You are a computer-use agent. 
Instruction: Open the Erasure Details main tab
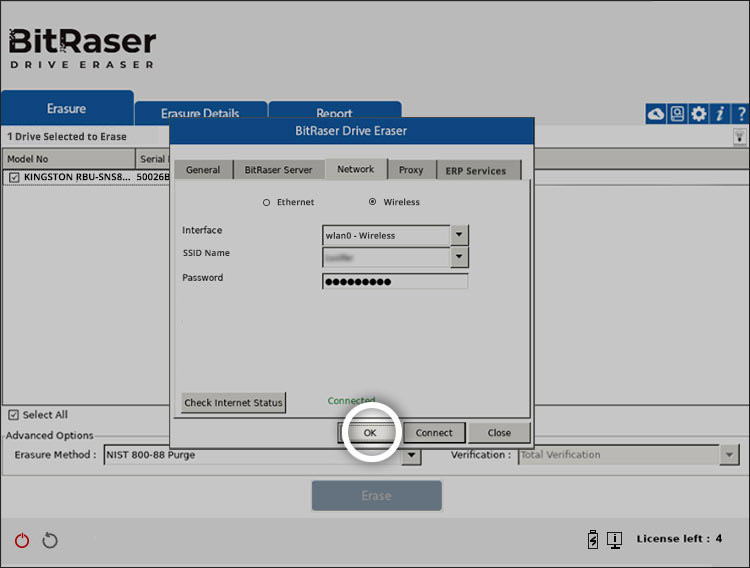(x=200, y=113)
